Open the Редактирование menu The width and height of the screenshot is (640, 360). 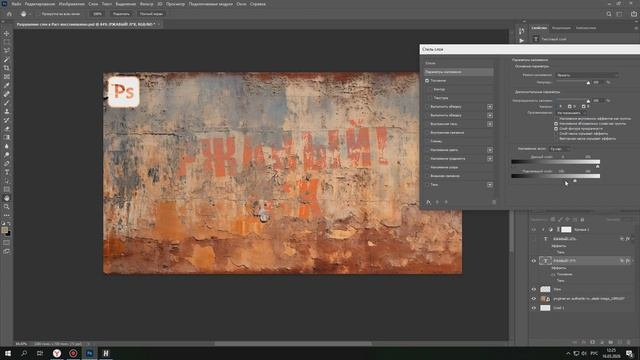pos(40,4)
